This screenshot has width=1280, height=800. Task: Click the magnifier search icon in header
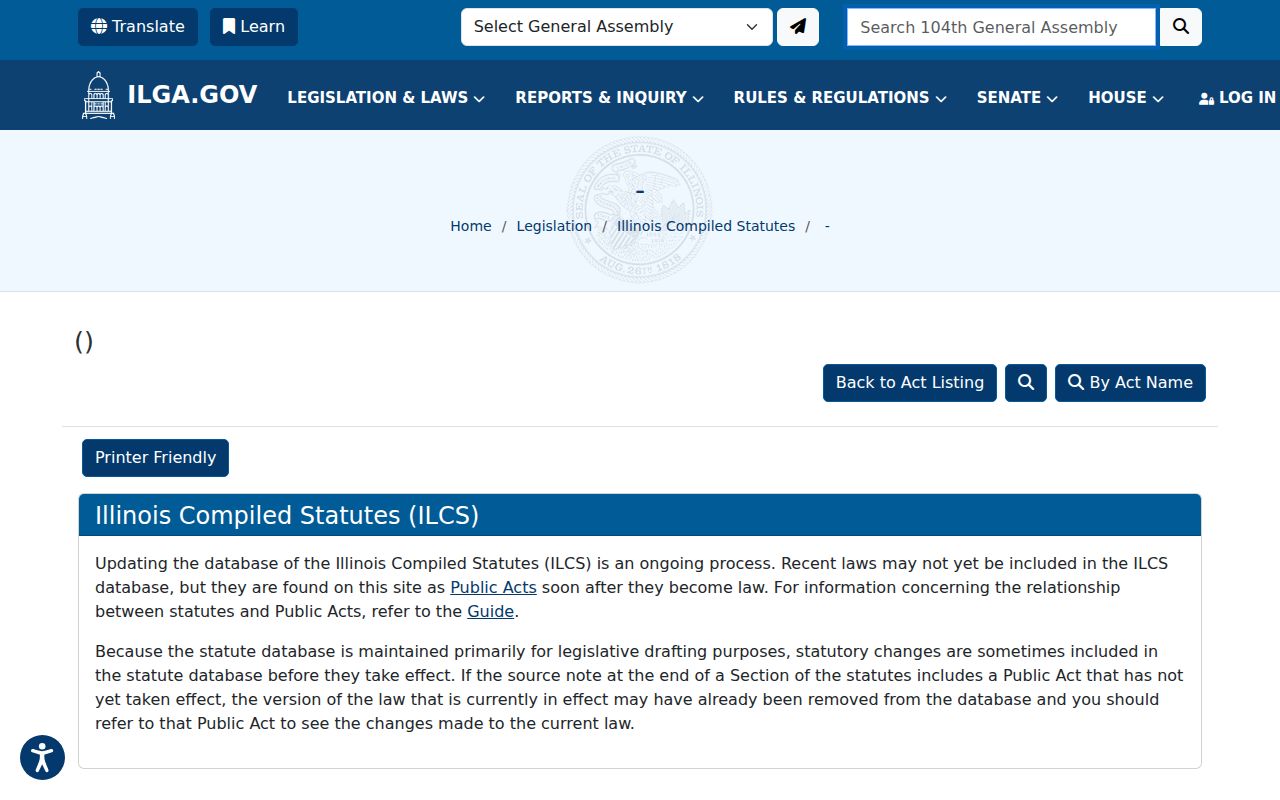1181,27
